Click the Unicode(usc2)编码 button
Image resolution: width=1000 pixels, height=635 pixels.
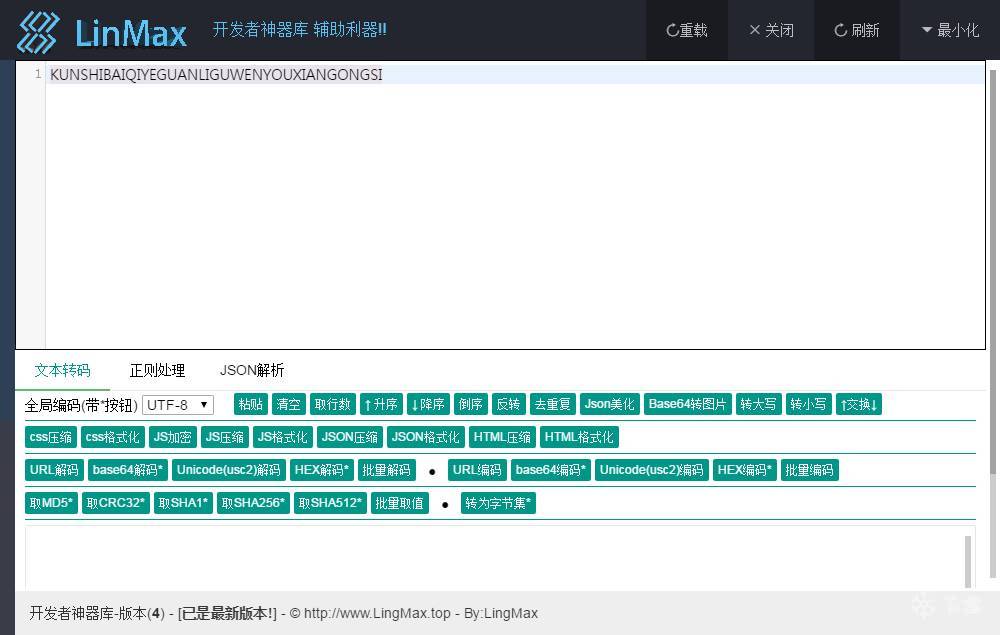651,471
